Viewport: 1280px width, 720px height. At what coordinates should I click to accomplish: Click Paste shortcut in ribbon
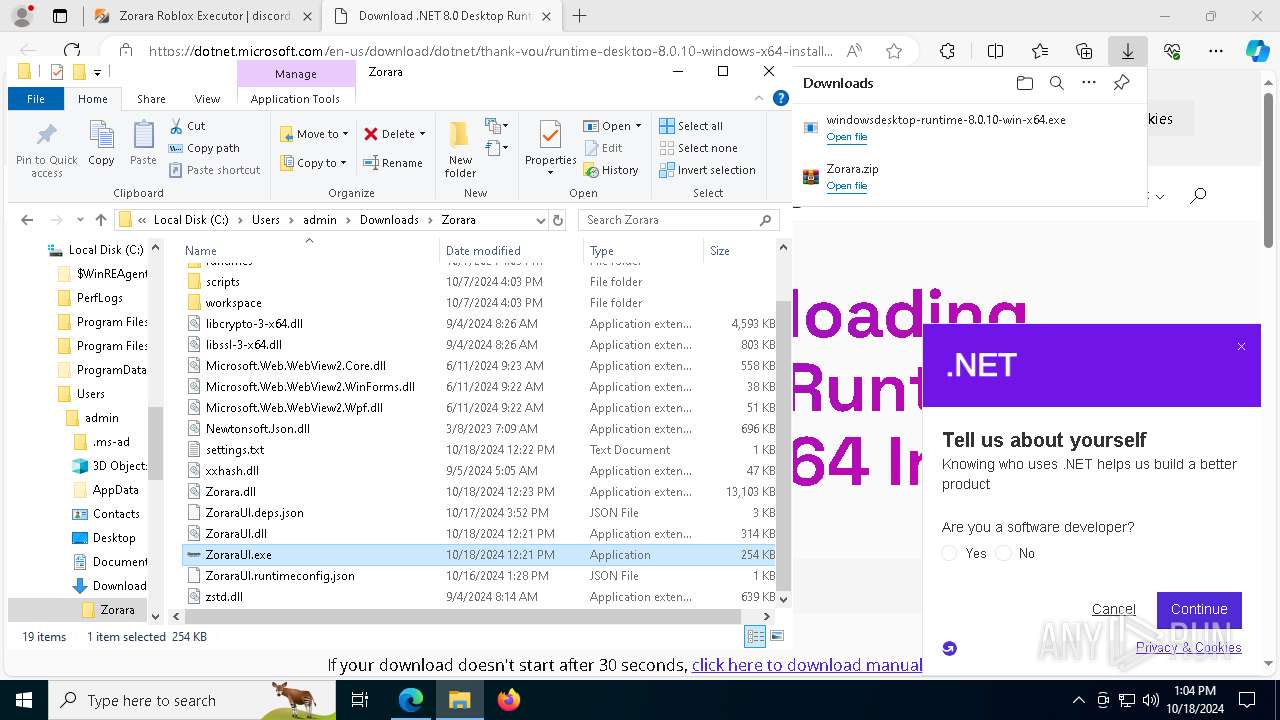click(214, 170)
